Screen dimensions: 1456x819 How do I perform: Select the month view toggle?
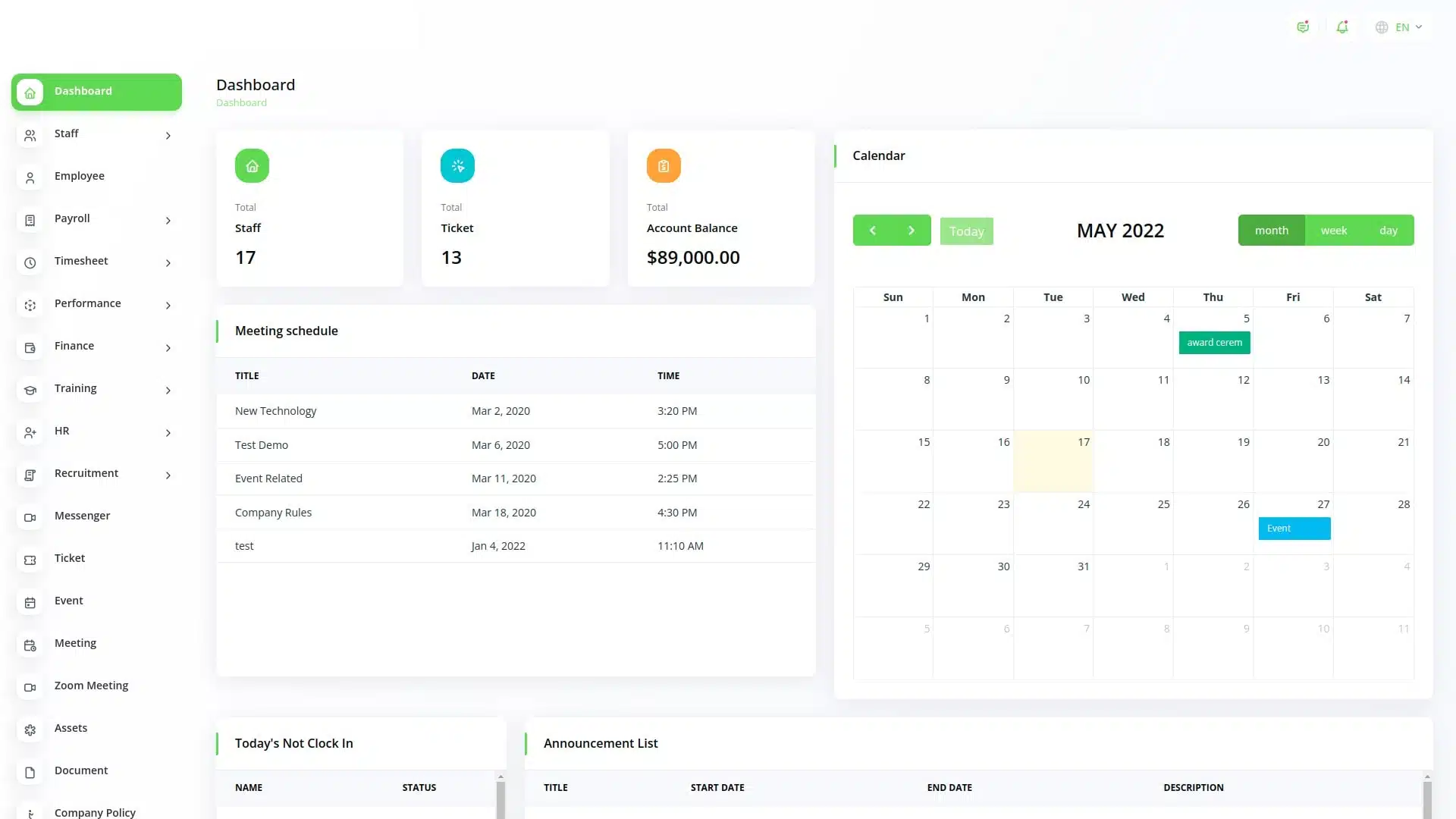(1271, 230)
